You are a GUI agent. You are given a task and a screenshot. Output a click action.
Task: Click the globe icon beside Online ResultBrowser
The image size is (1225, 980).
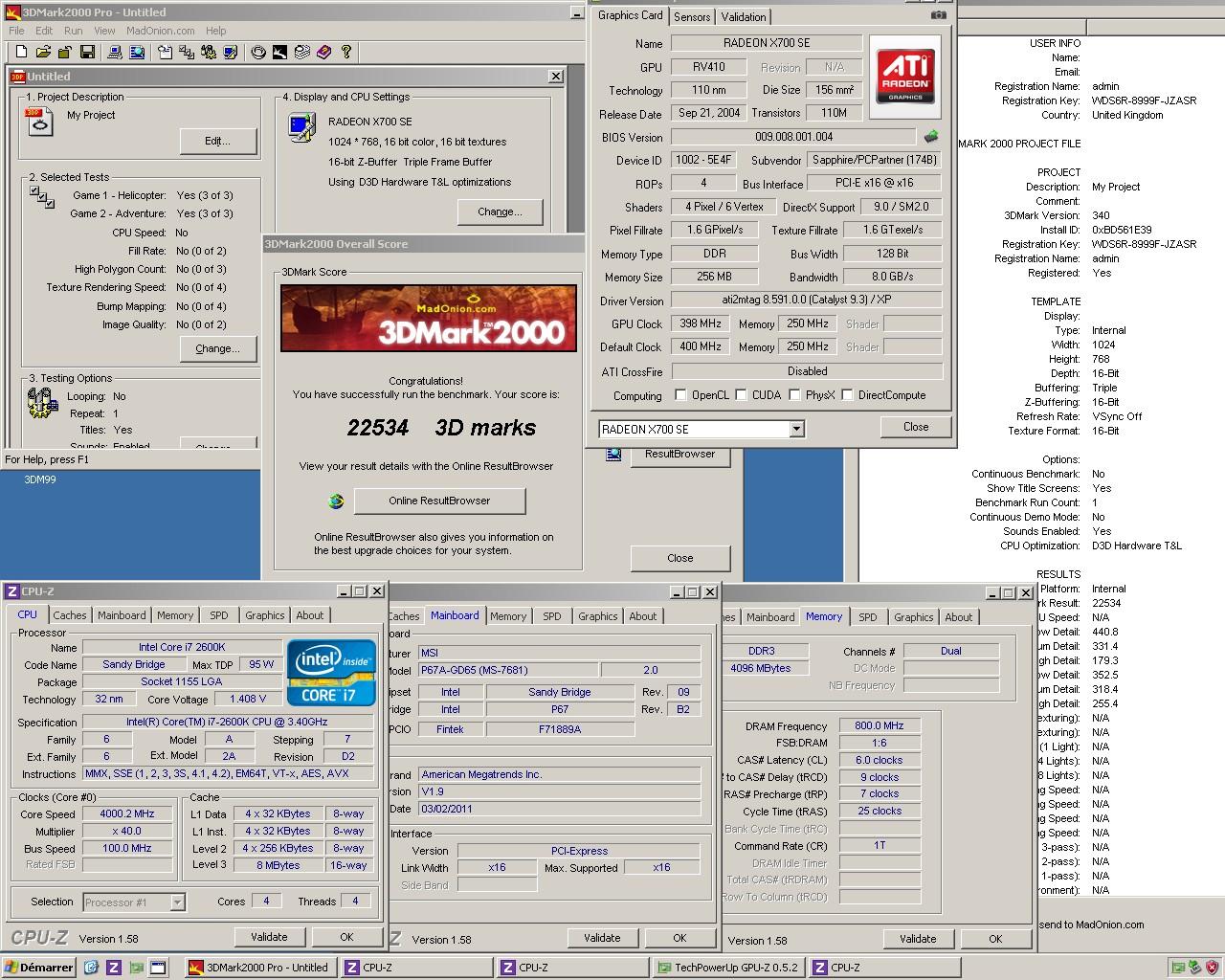(336, 501)
